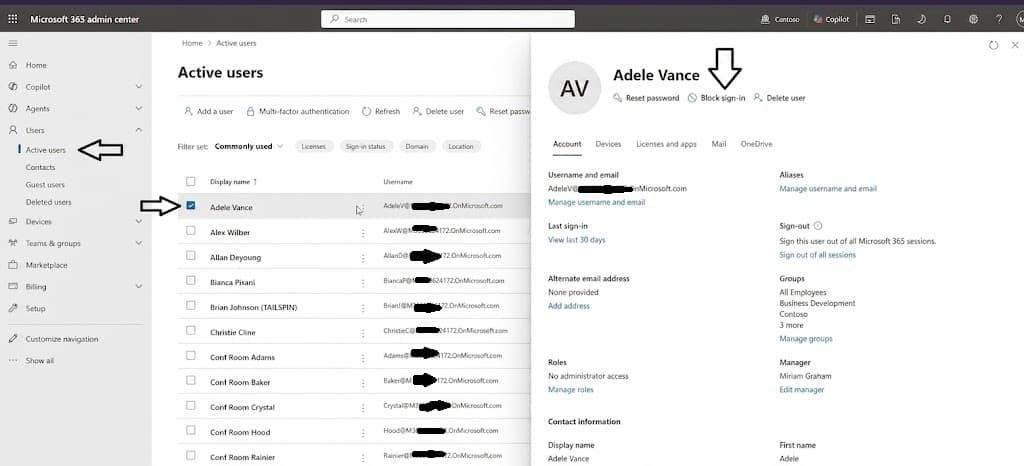Click Block sign-in for Adele Vance
The image size is (1024, 466).
pyautogui.click(x=716, y=98)
